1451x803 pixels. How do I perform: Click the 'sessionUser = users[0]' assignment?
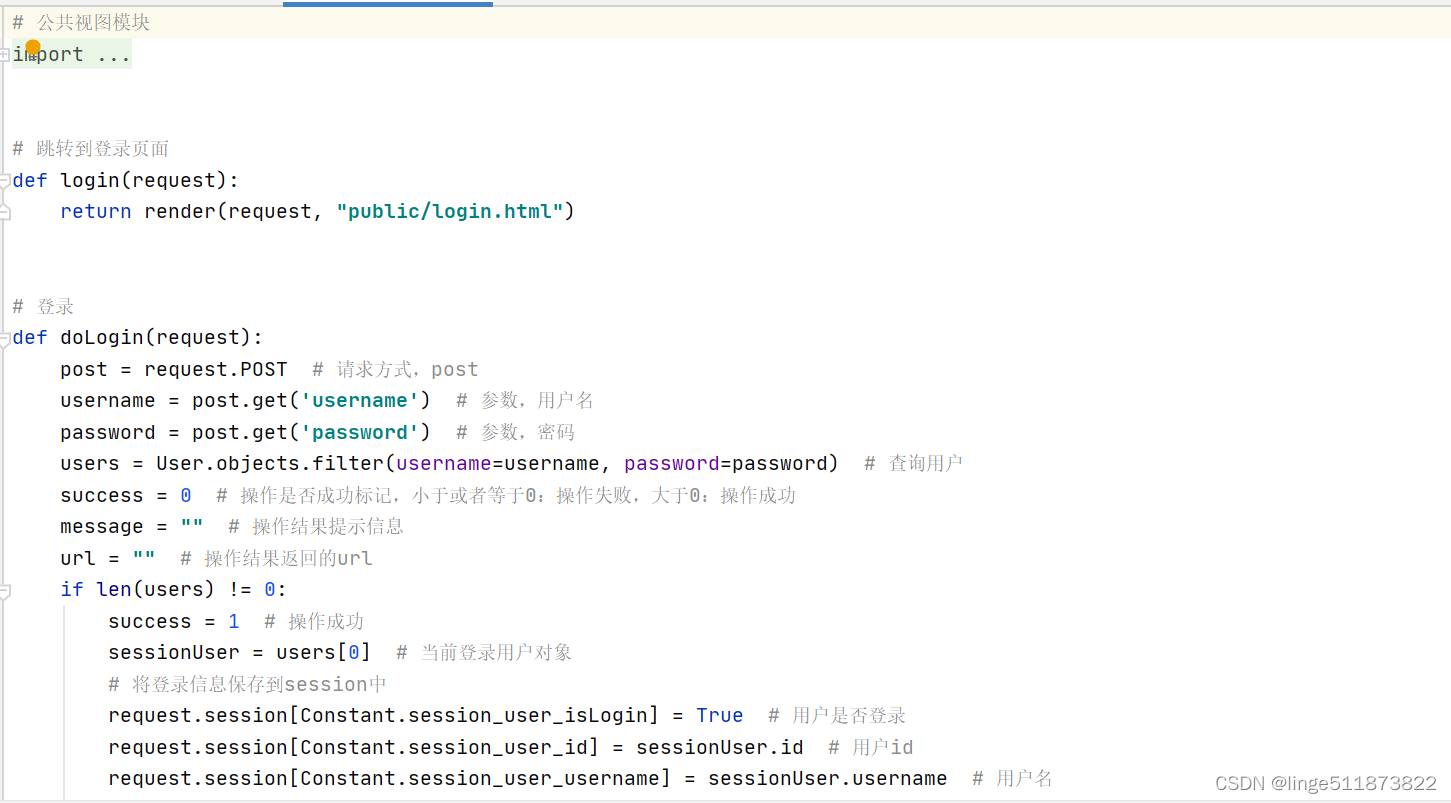pos(240,653)
